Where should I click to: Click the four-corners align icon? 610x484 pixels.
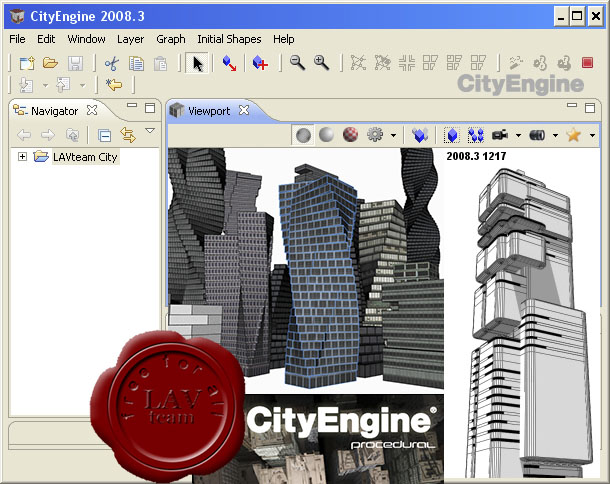(x=407, y=63)
